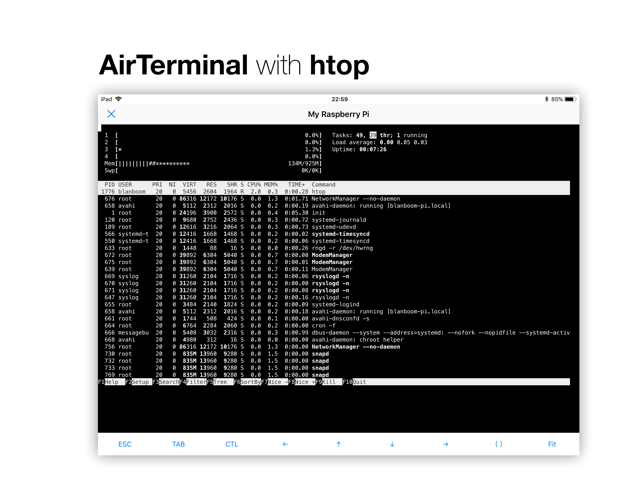Tap the My Raspberry Pi title
The image size is (643, 482).
click(x=338, y=114)
